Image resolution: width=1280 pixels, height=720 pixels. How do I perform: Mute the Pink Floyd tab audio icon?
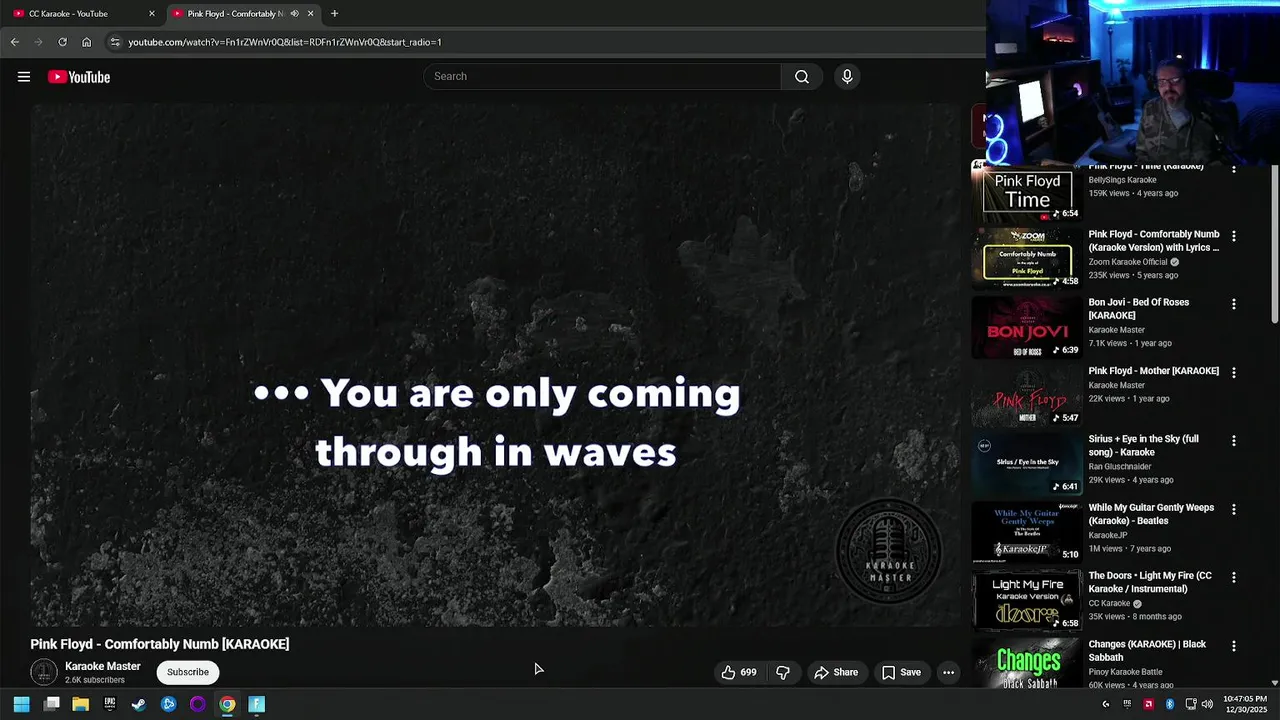294,14
